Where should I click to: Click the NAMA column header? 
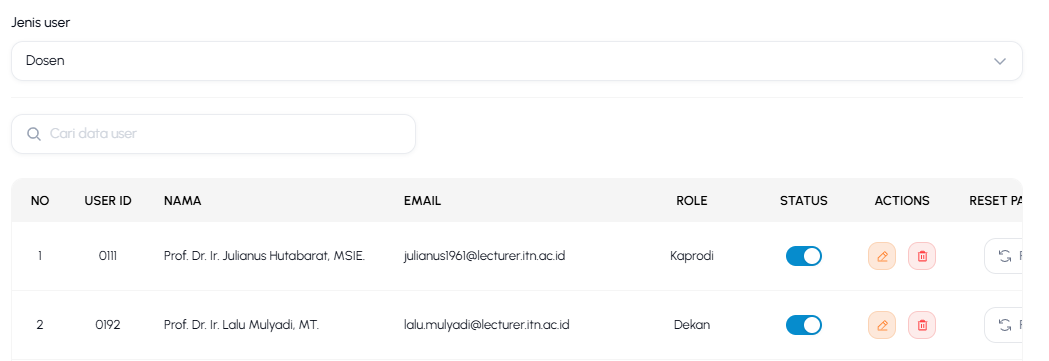[x=183, y=201]
